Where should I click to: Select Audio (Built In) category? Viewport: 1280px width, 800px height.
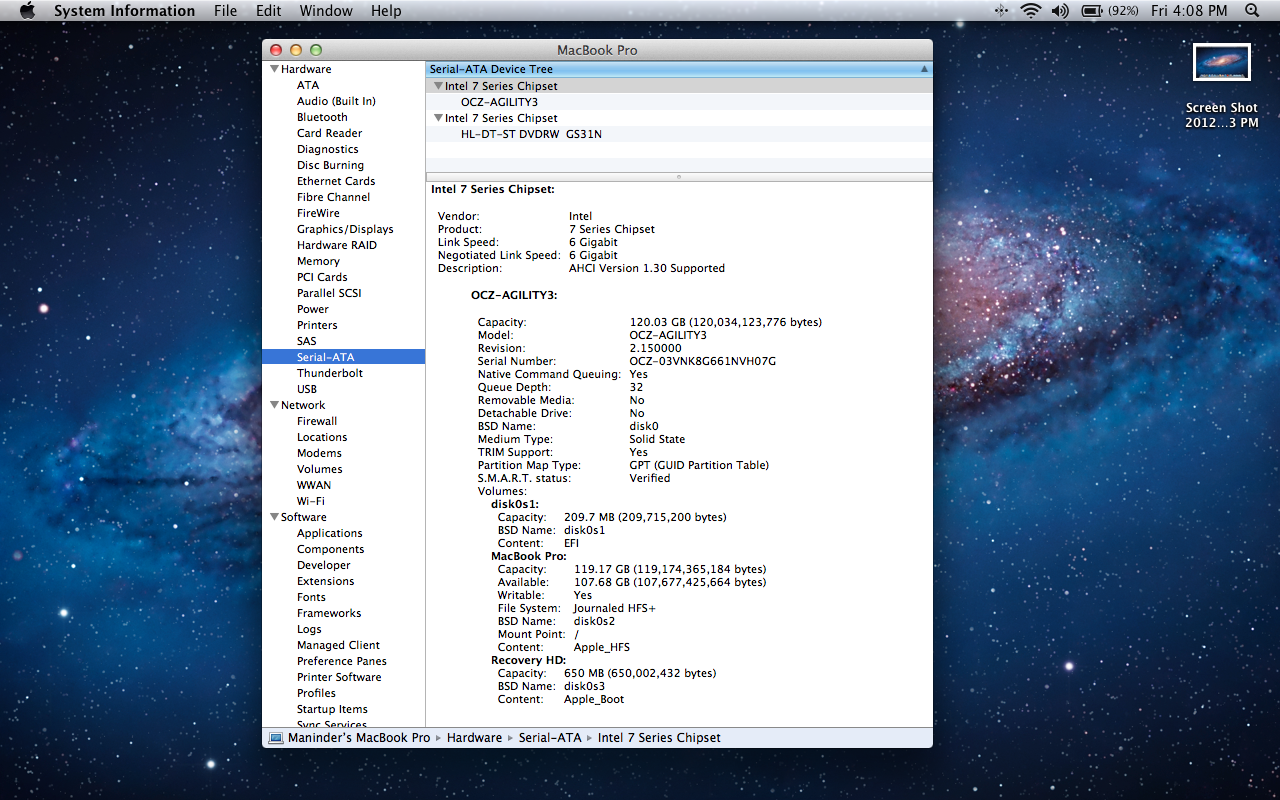coord(336,101)
